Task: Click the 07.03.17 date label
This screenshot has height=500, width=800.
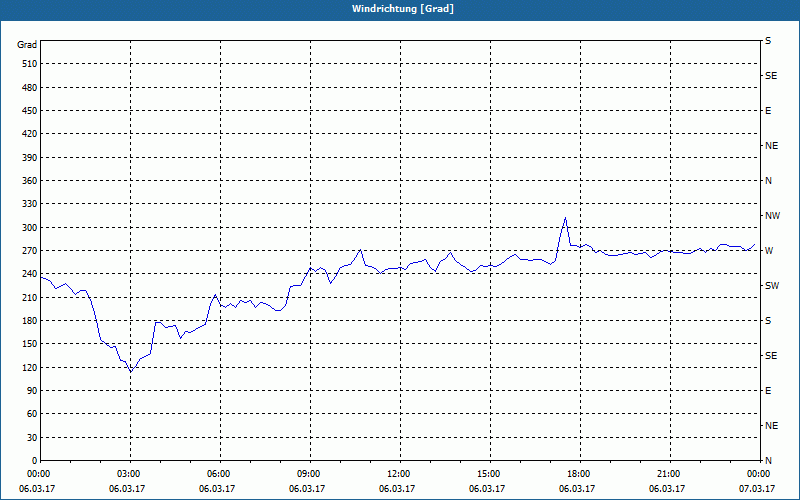Action: (x=757, y=488)
